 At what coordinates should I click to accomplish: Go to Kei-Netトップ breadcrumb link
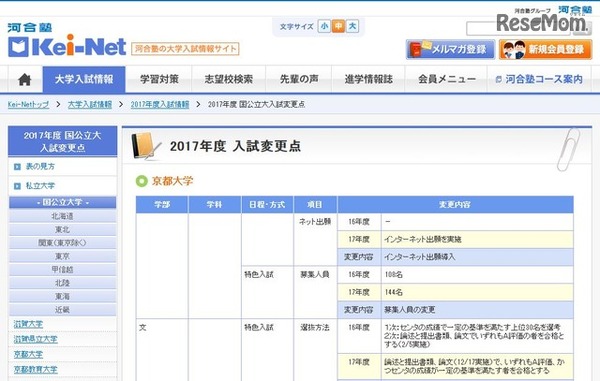tap(28, 104)
